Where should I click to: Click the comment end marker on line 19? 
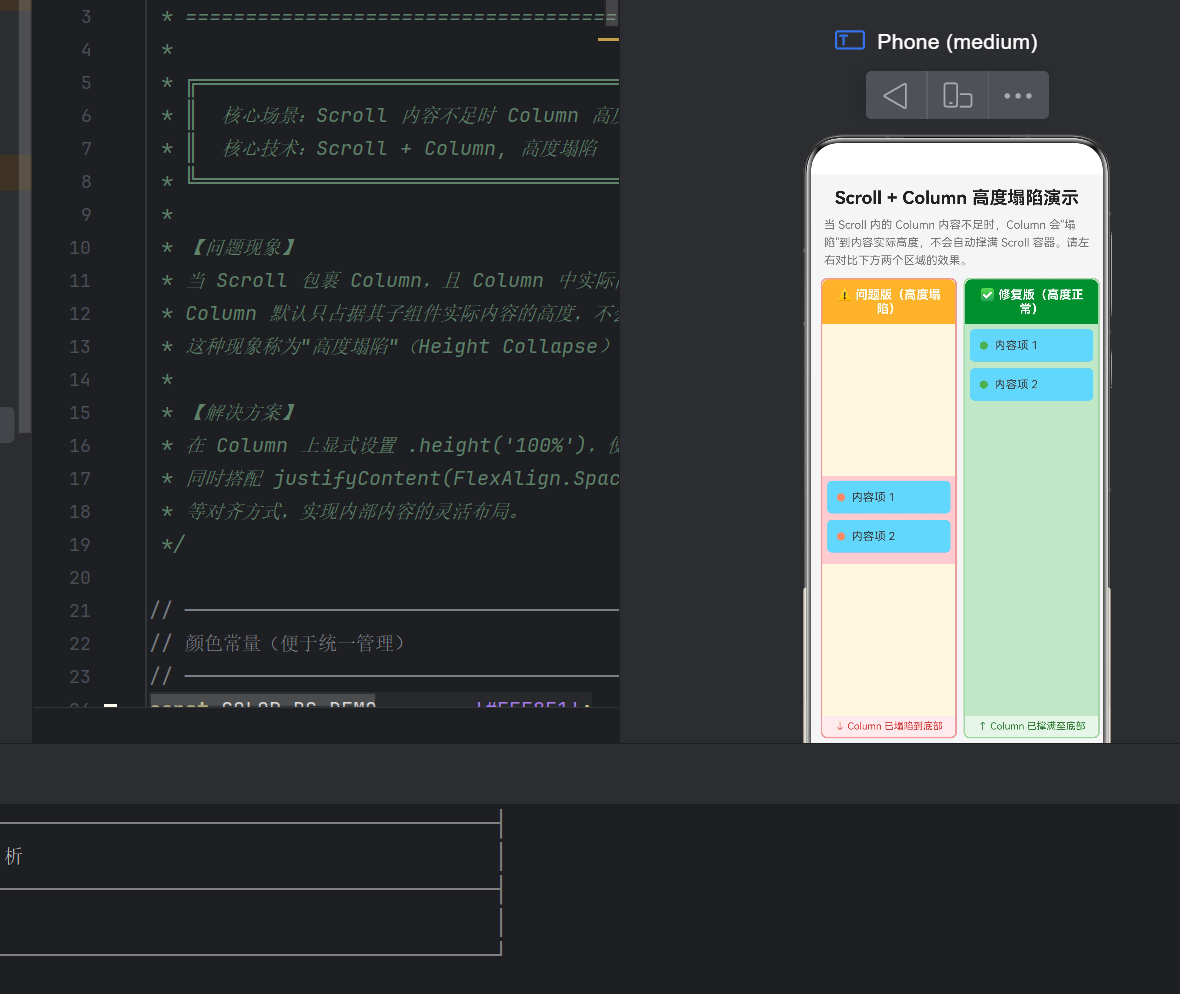click(x=173, y=544)
